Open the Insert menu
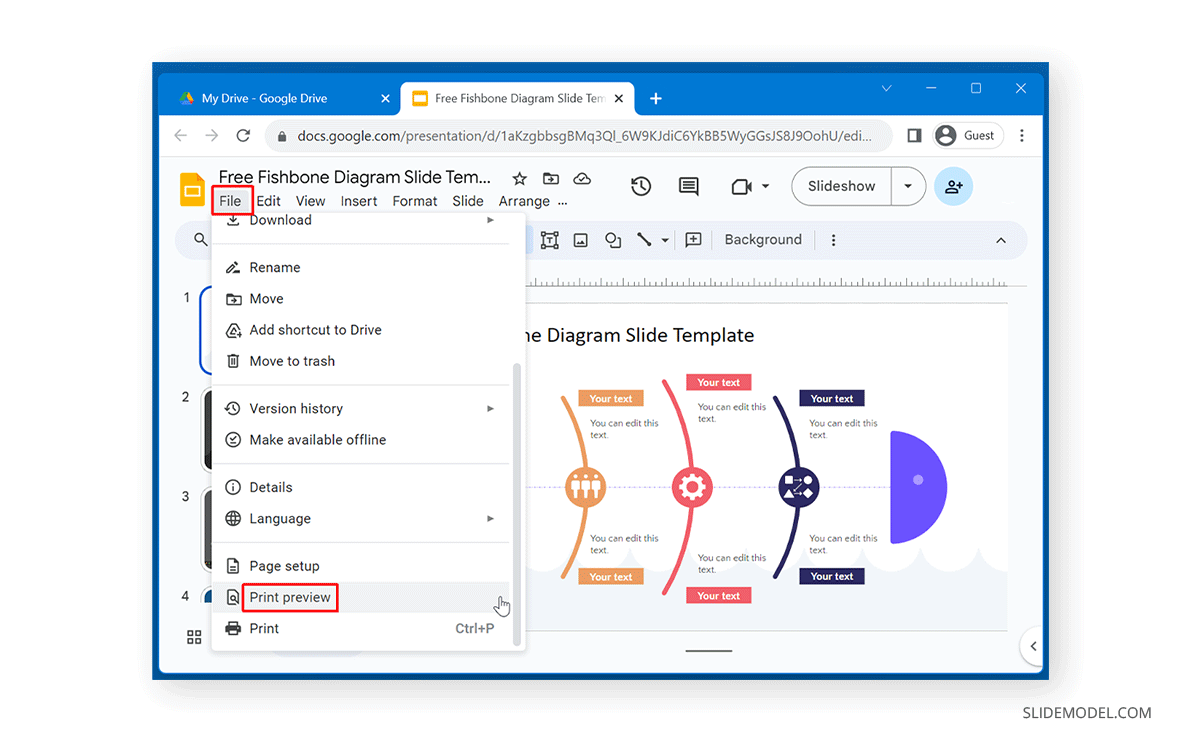 359,200
